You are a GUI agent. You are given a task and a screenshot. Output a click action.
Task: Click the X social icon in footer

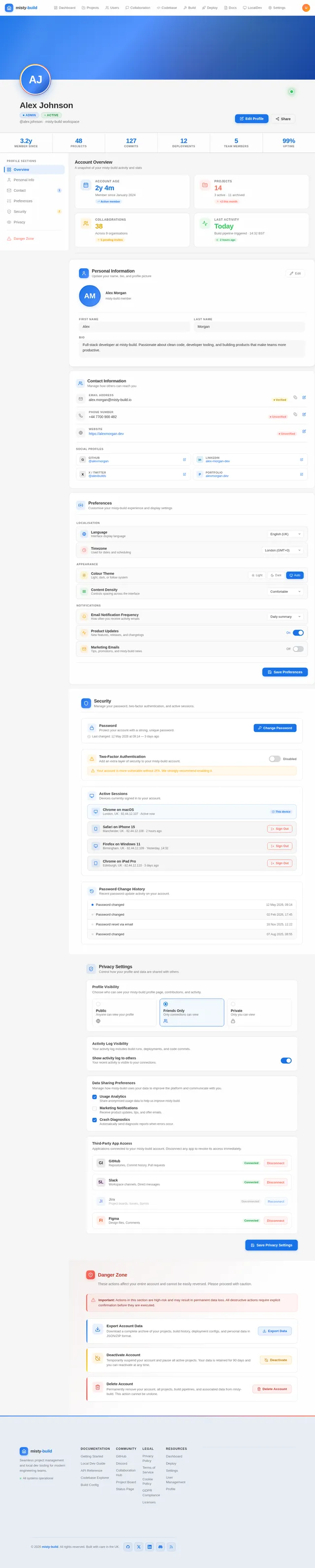139,1547
